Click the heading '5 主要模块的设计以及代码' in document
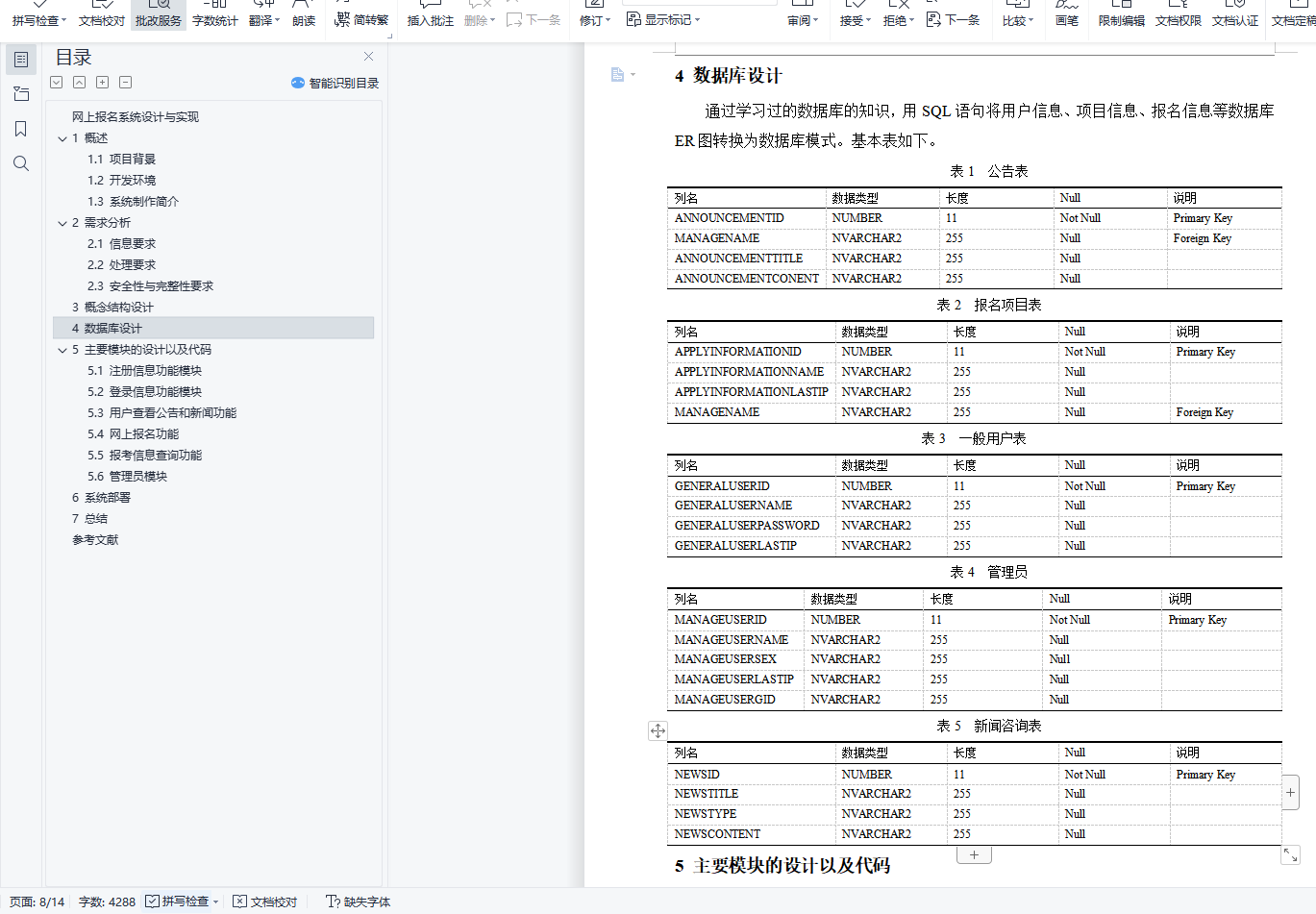 point(782,866)
